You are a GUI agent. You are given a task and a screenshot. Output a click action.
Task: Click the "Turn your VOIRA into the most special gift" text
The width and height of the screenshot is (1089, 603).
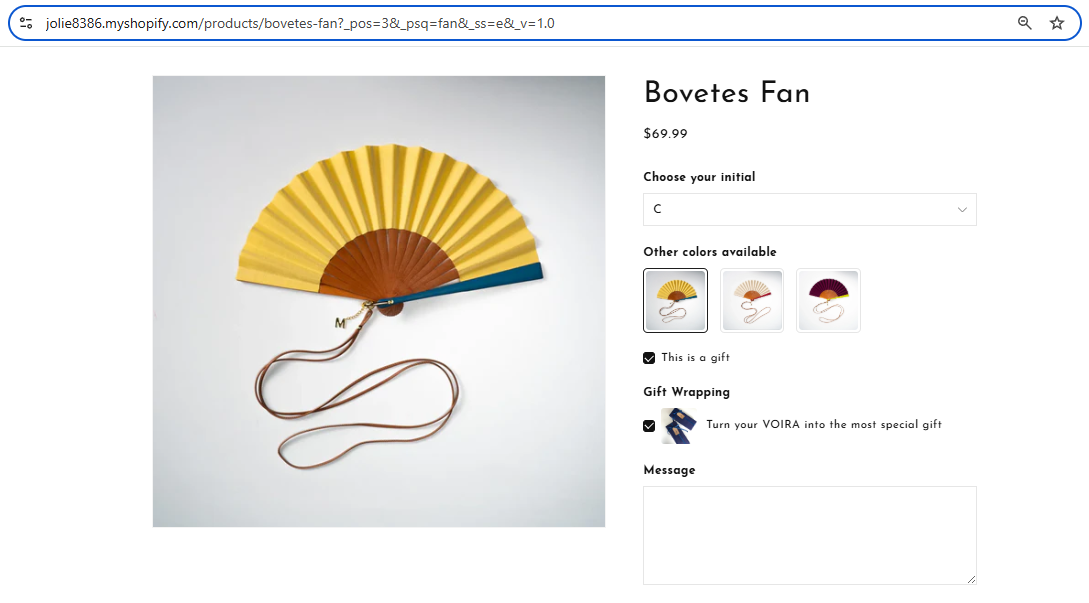pos(824,425)
